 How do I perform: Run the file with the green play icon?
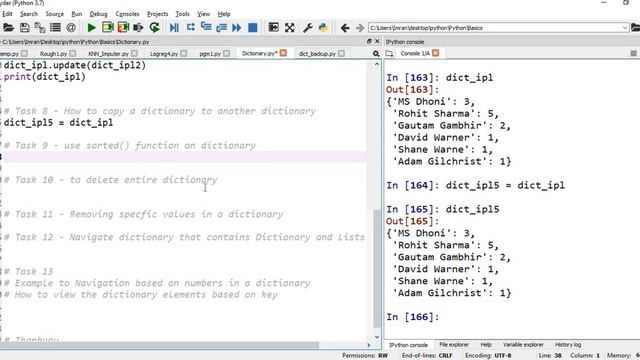tap(91, 28)
